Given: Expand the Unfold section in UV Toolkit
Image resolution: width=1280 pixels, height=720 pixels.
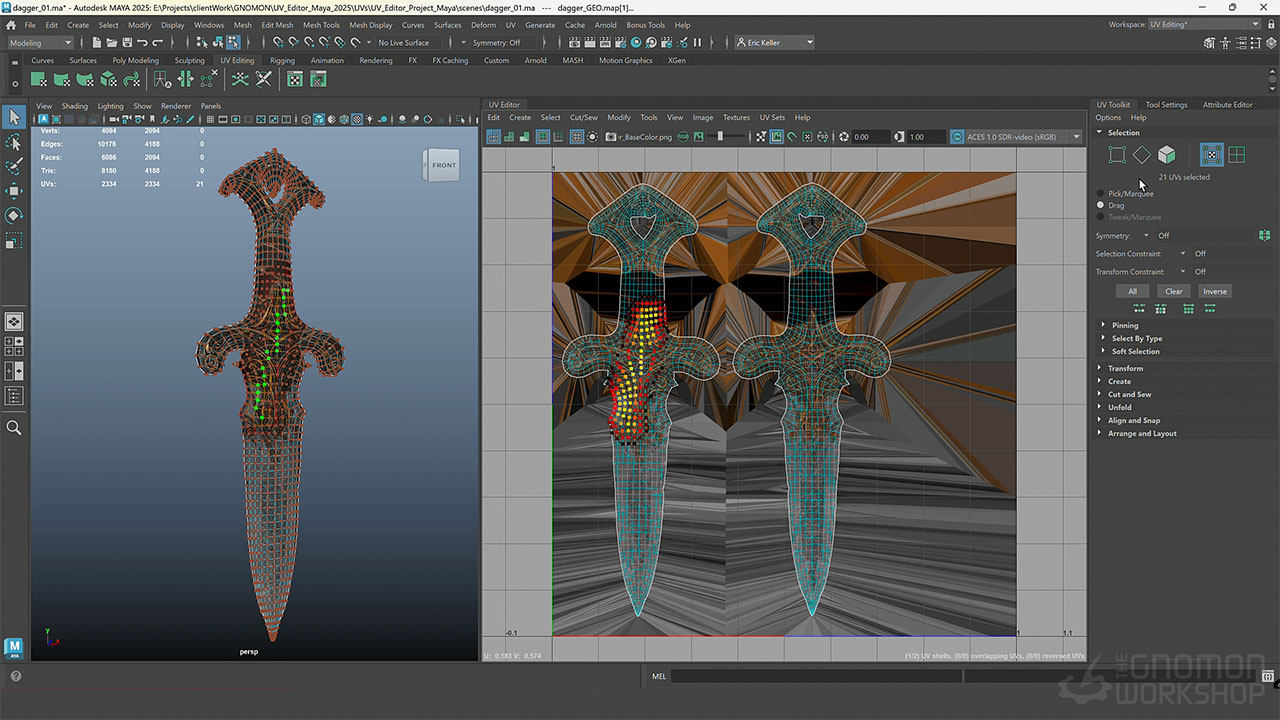Looking at the screenshot, I should tap(1120, 408).
